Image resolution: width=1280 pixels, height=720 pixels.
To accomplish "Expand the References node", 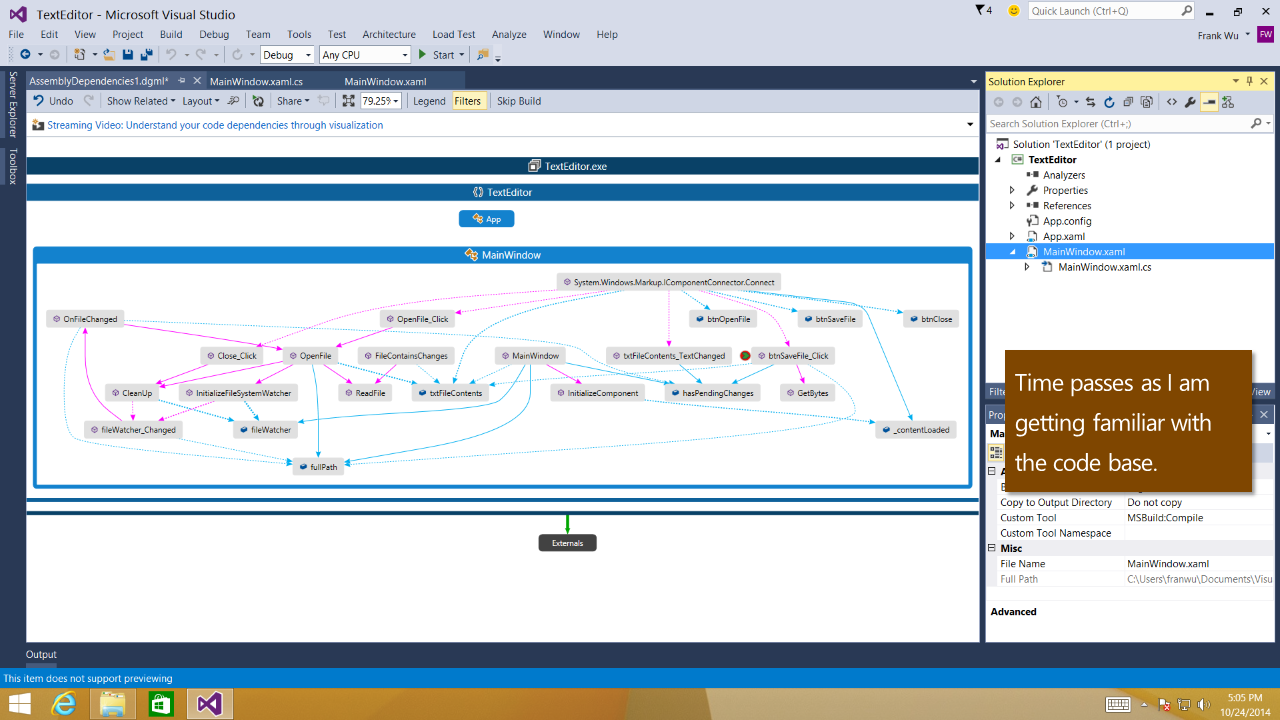I will [x=1012, y=205].
